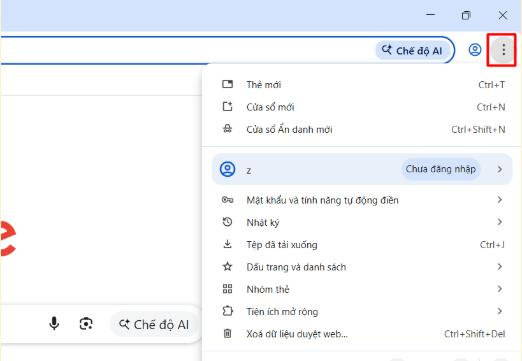The height and width of the screenshot is (361, 522).
Task: Open Cửa sổ Ẩn danh mới
Action: [x=361, y=129]
